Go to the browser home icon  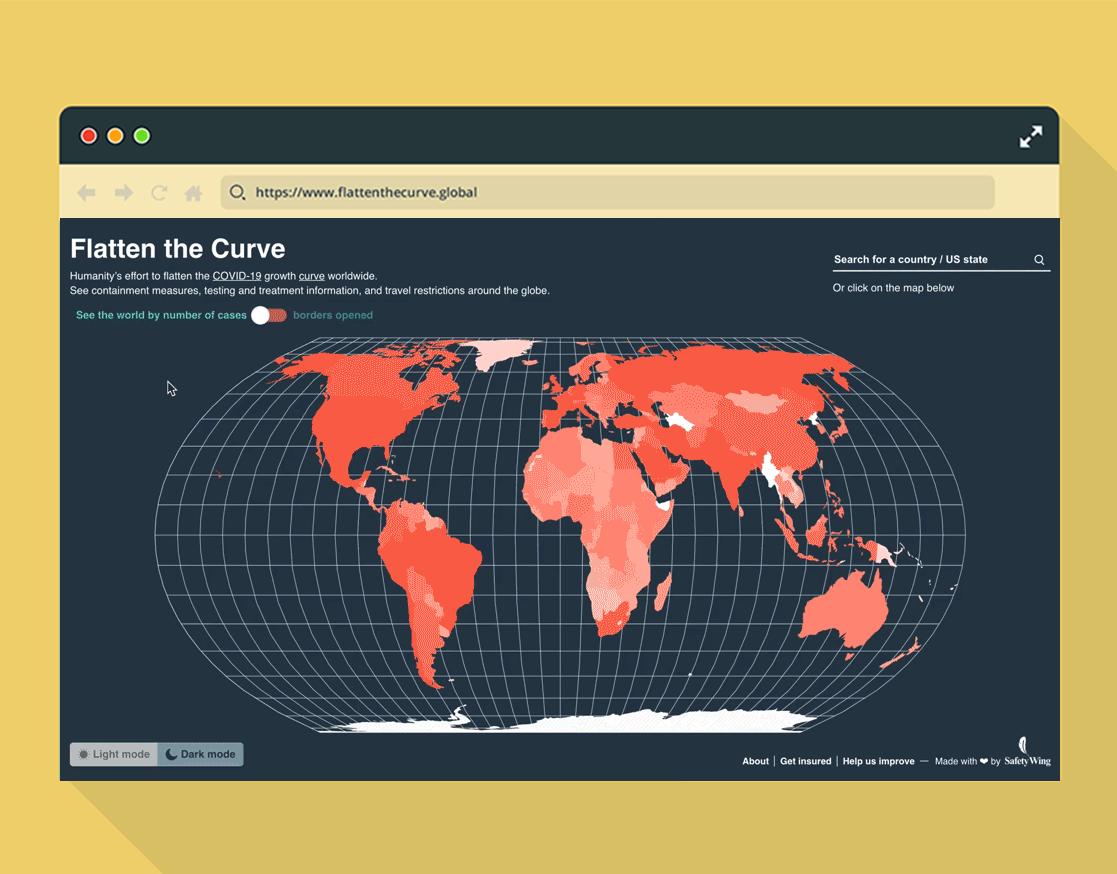click(193, 192)
